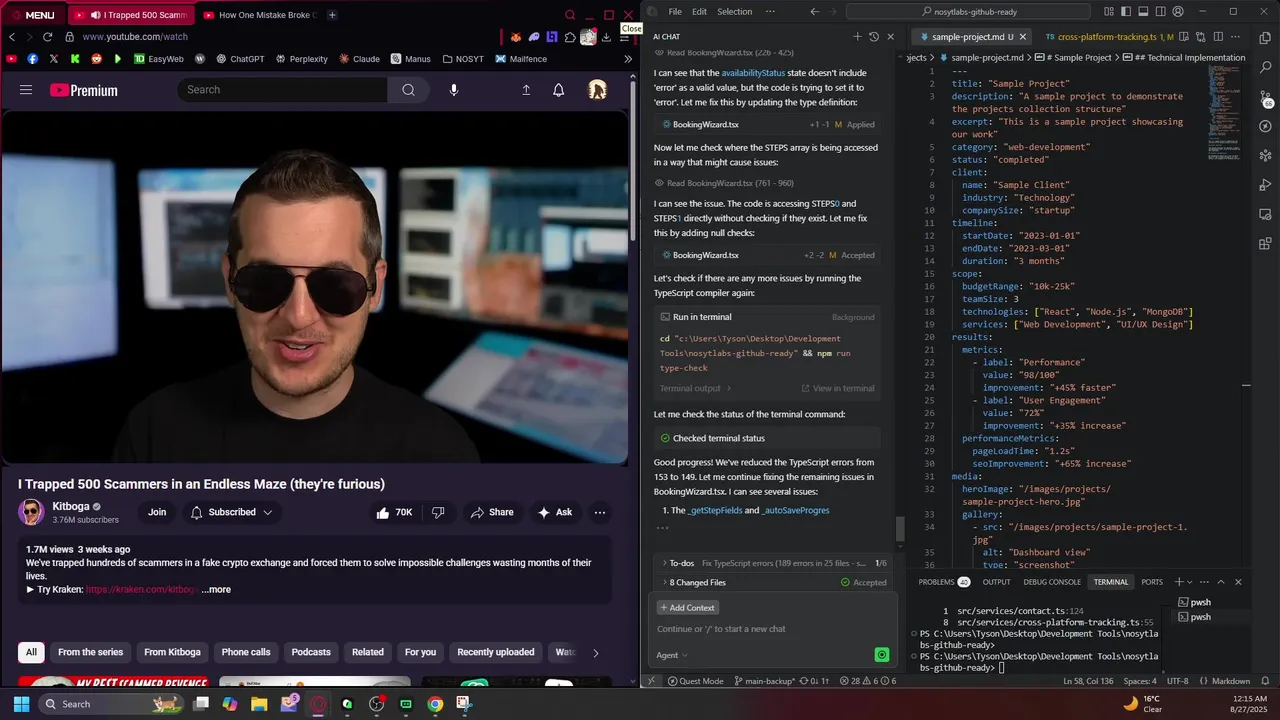The image size is (1280, 720).
Task: Open the Agent mode dropdown
Action: (671, 655)
